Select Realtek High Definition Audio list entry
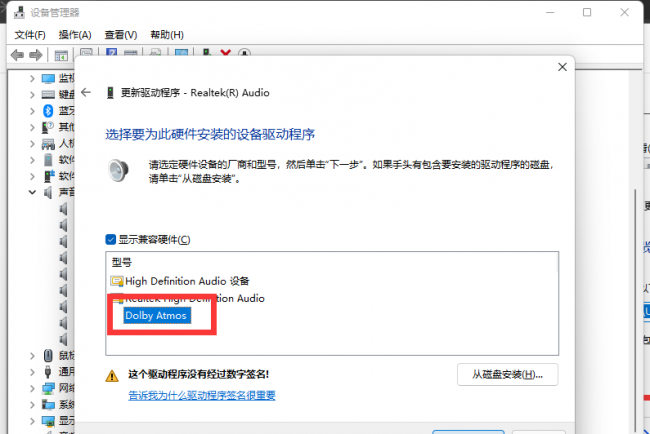650x434 pixels. 194,298
